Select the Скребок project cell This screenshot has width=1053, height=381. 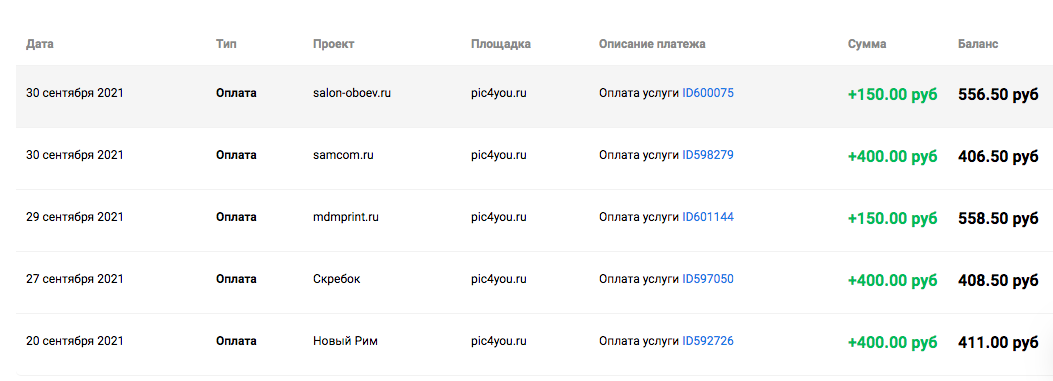336,279
